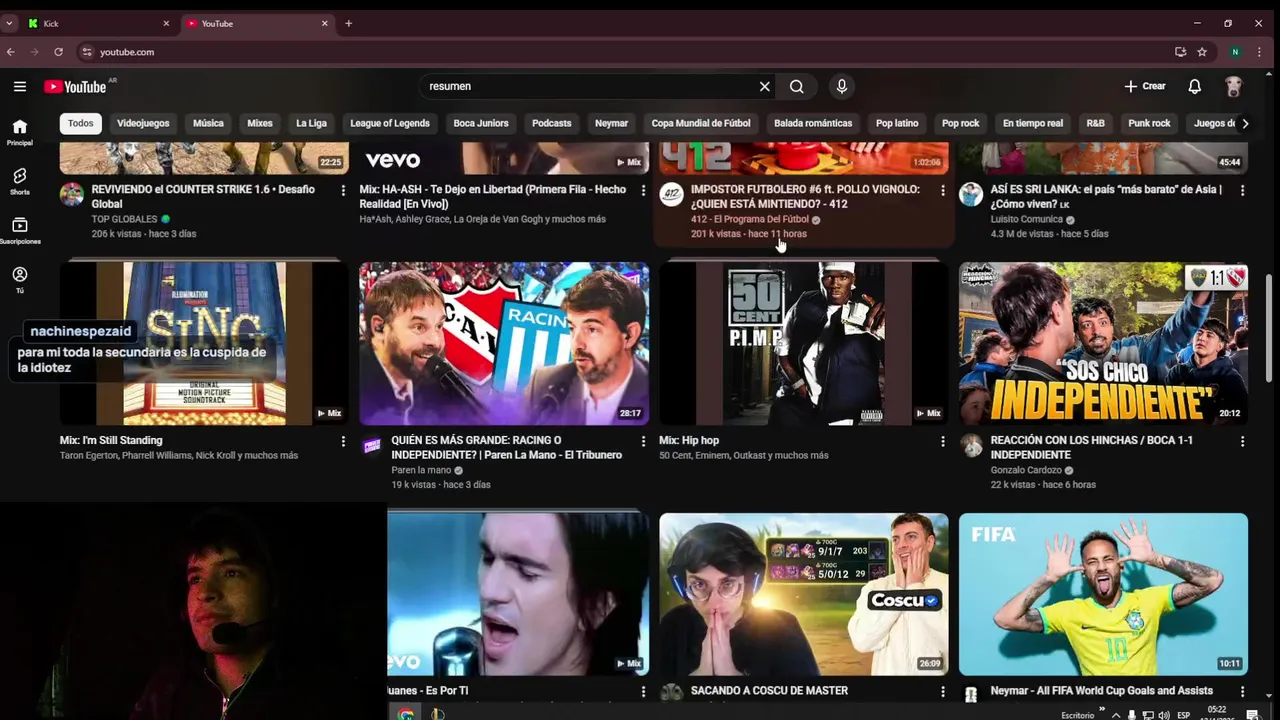Open options for ASÍ ES SRI LANKA video
1280x720 pixels.
(1242, 190)
